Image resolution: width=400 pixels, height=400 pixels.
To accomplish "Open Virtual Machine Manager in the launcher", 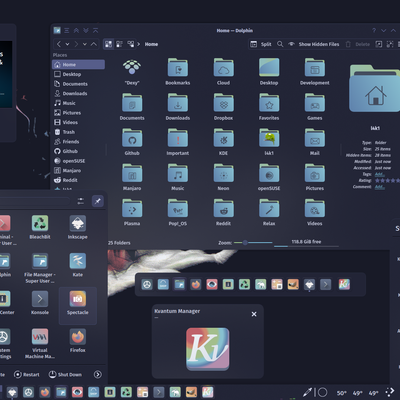I will [x=40, y=343].
